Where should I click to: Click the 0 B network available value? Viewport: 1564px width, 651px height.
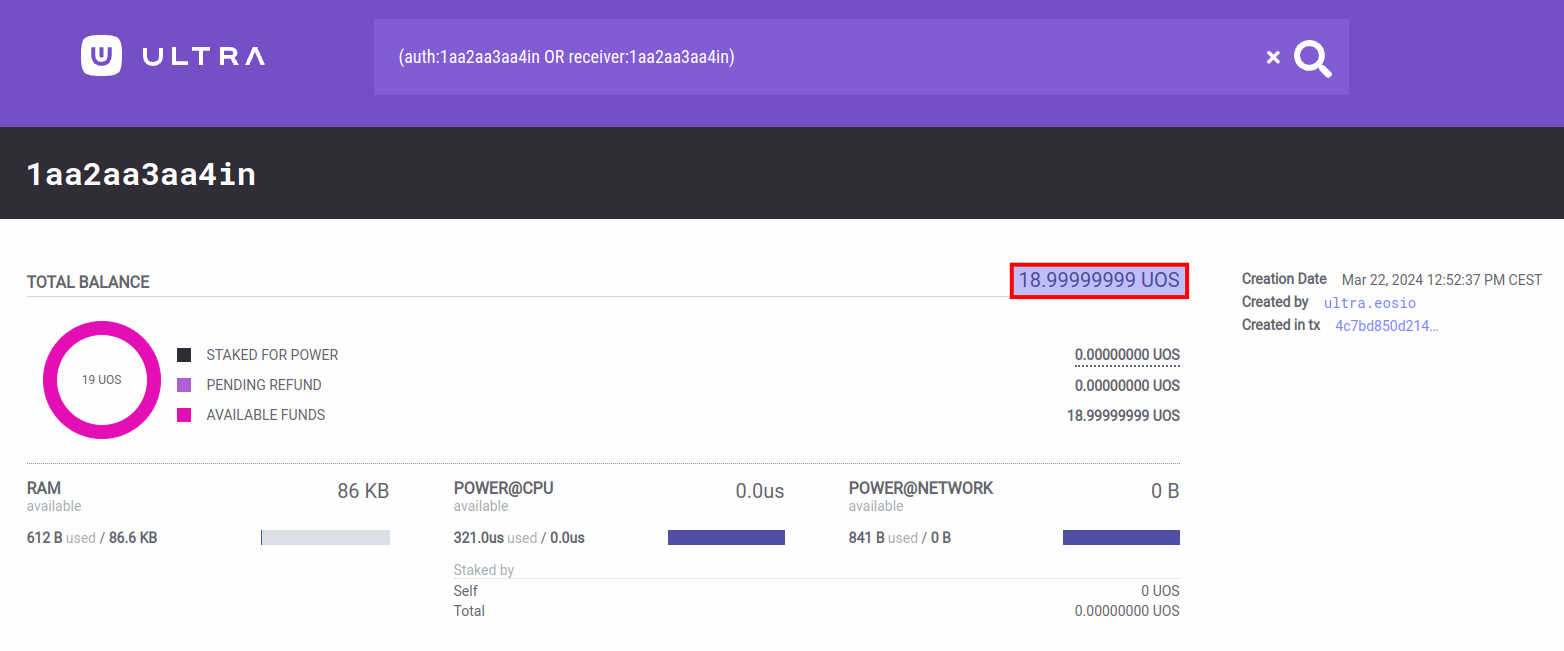1165,491
